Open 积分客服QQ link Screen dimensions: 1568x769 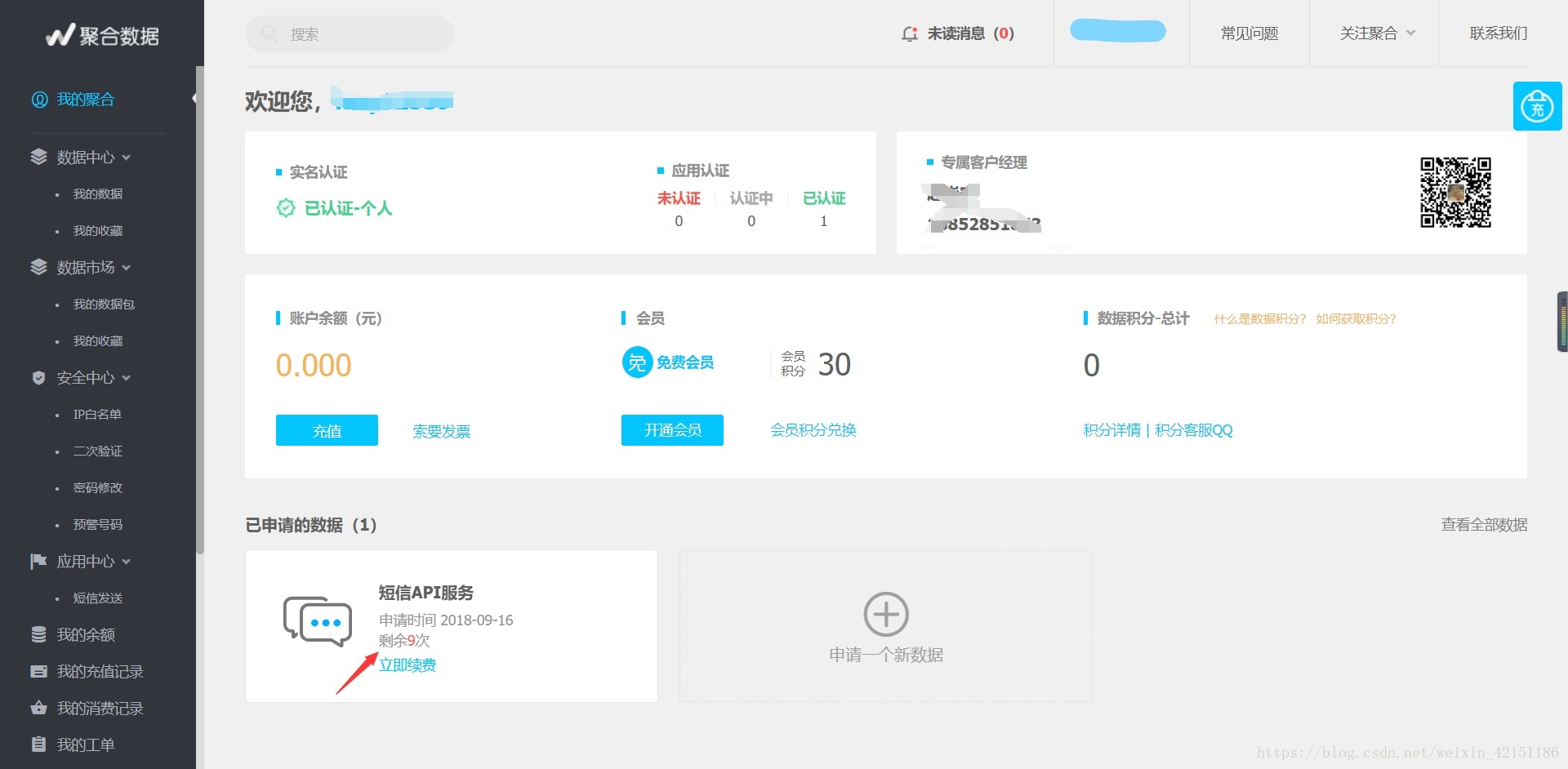click(x=1194, y=430)
